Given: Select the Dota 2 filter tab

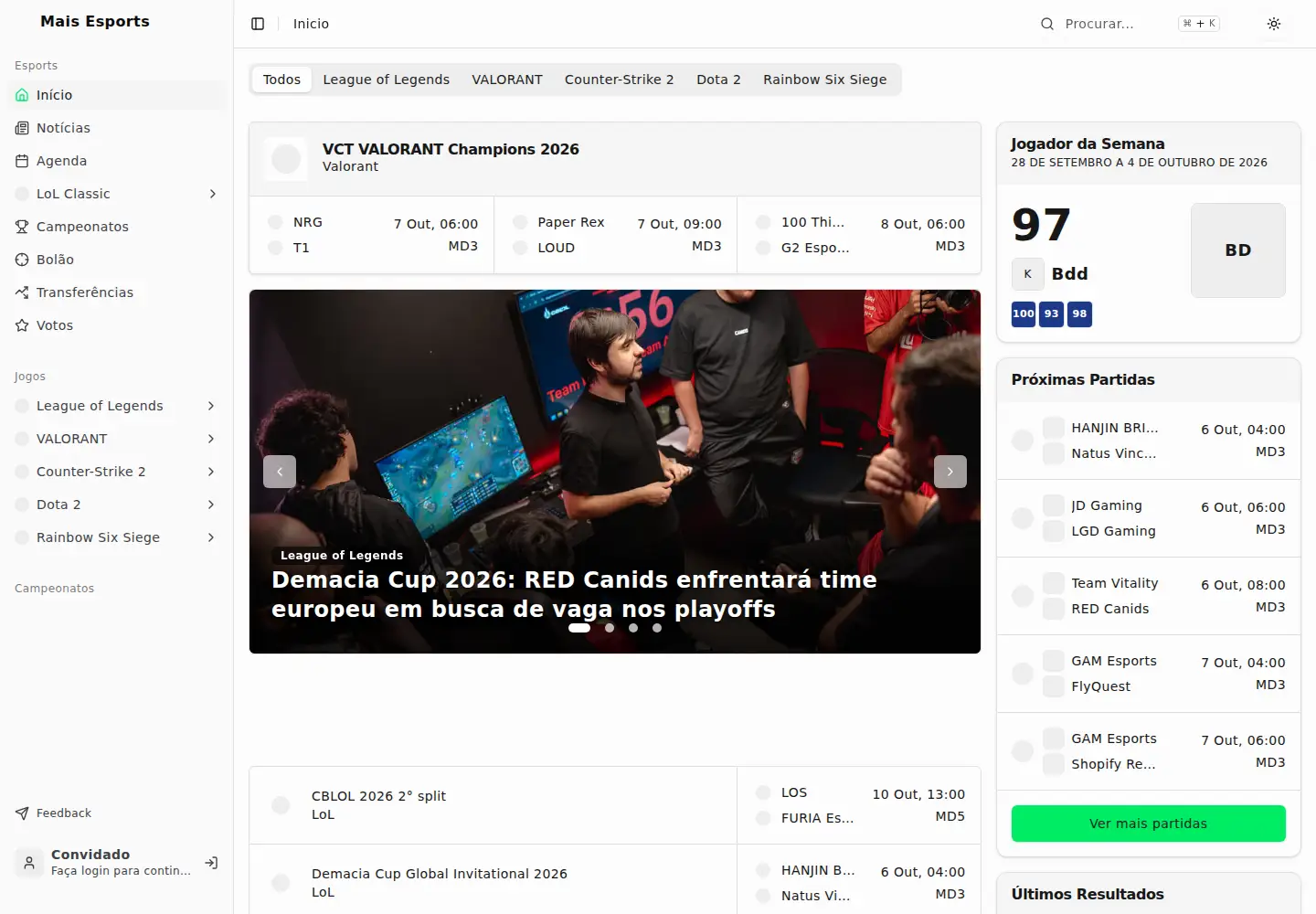Looking at the screenshot, I should 718,80.
